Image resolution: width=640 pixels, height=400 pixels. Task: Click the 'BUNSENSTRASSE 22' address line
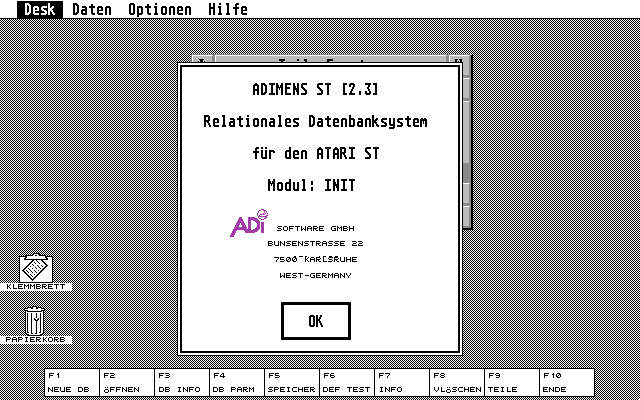315,243
